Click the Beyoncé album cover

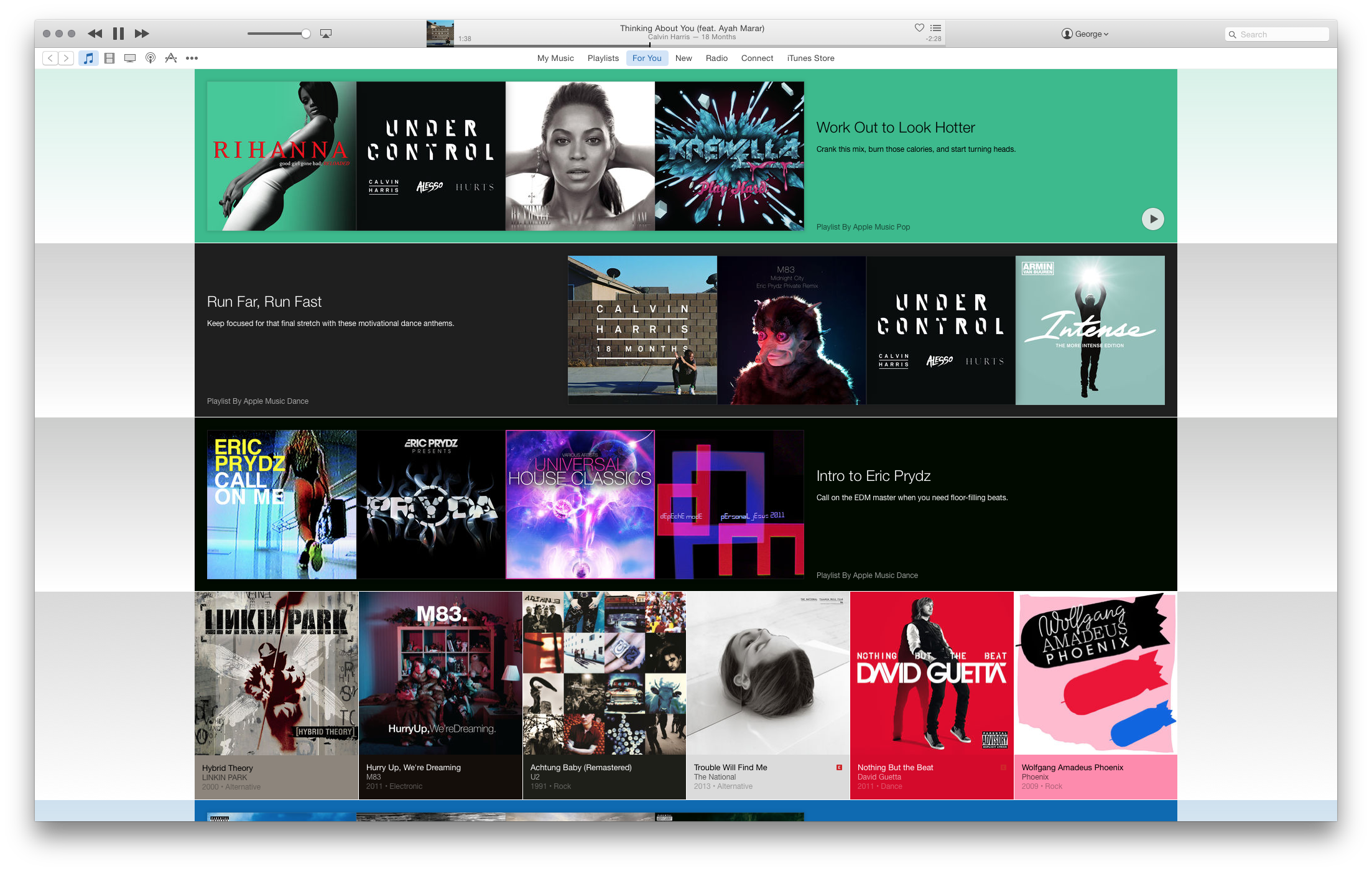(580, 156)
